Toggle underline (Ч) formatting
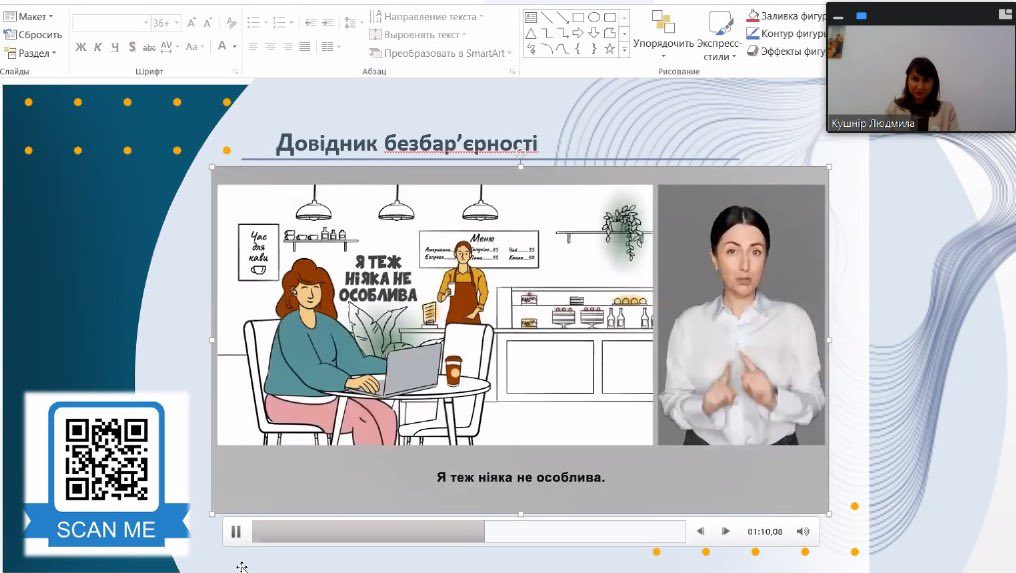 (115, 47)
